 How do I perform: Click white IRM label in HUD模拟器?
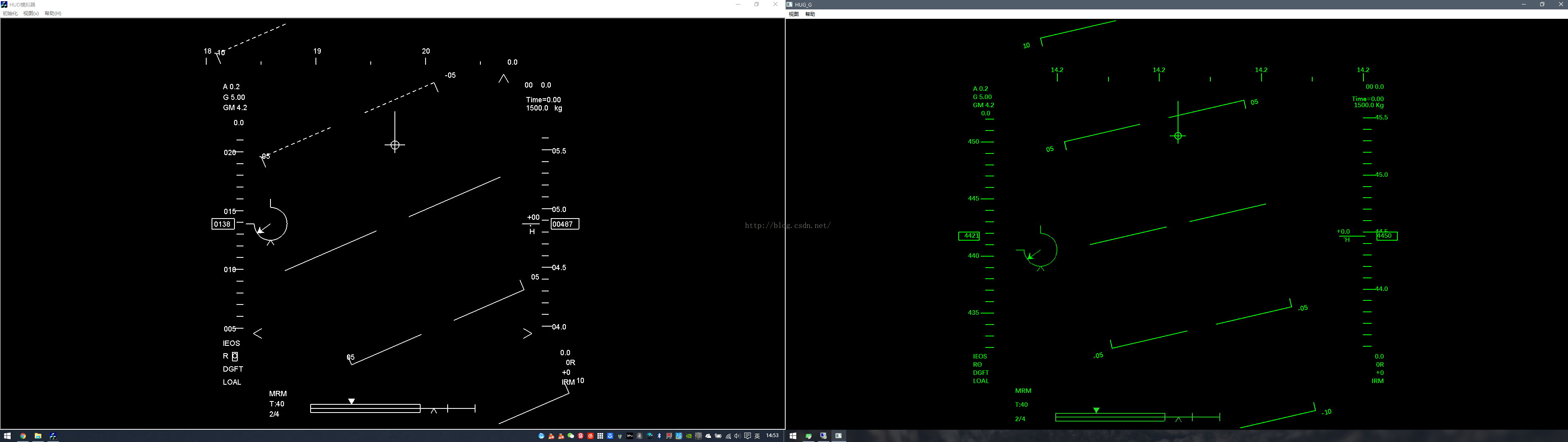(568, 382)
